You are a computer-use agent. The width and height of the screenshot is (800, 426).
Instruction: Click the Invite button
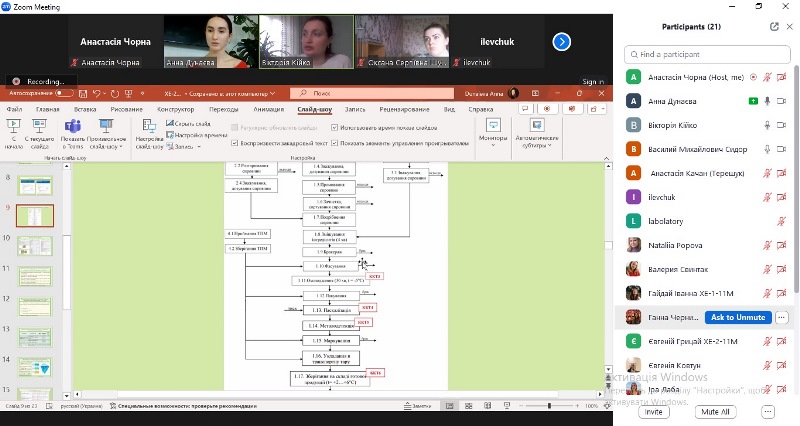coord(653,412)
